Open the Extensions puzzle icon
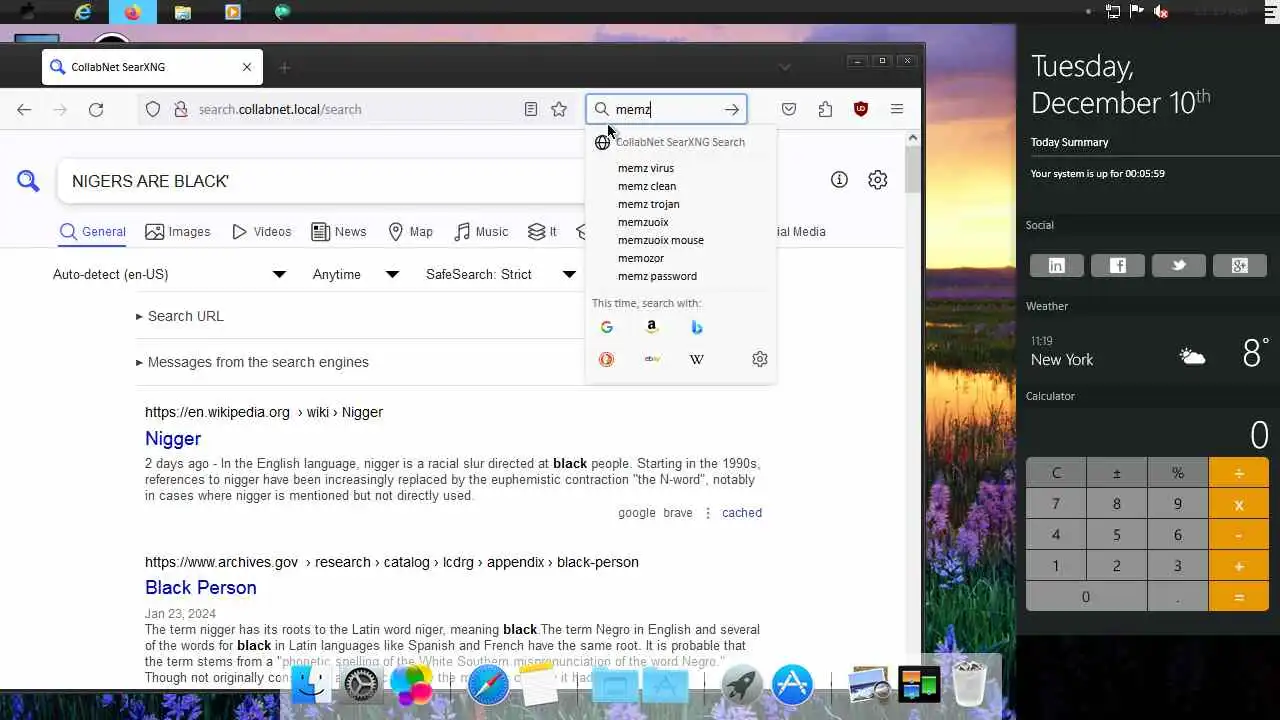Viewport: 1280px width, 720px height. point(825,109)
